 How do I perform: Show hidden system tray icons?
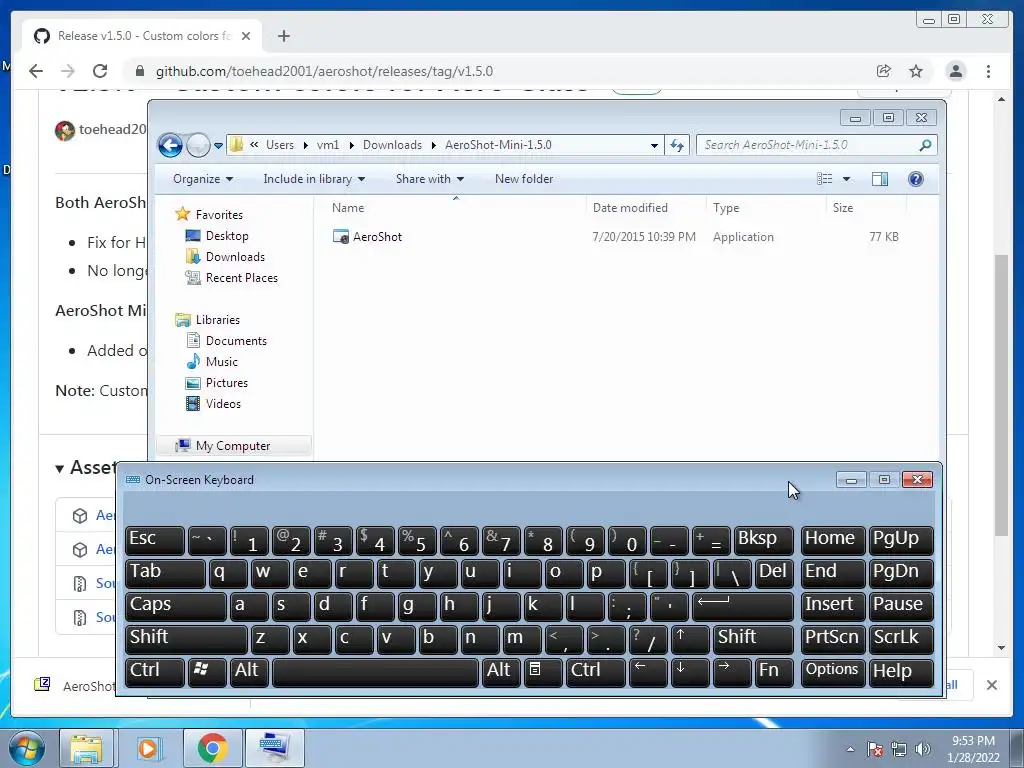click(x=850, y=749)
